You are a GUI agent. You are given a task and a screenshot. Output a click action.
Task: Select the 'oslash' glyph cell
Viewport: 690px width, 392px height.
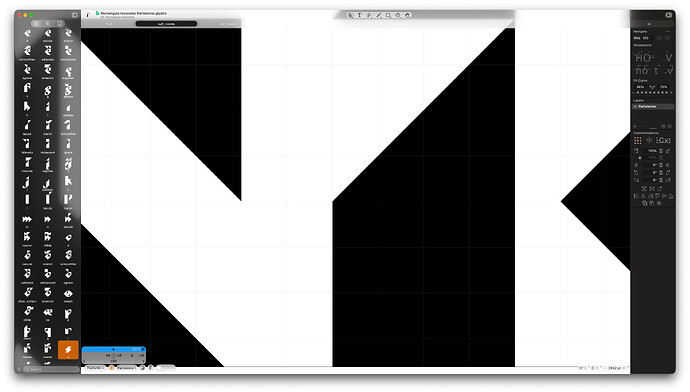coord(68,295)
